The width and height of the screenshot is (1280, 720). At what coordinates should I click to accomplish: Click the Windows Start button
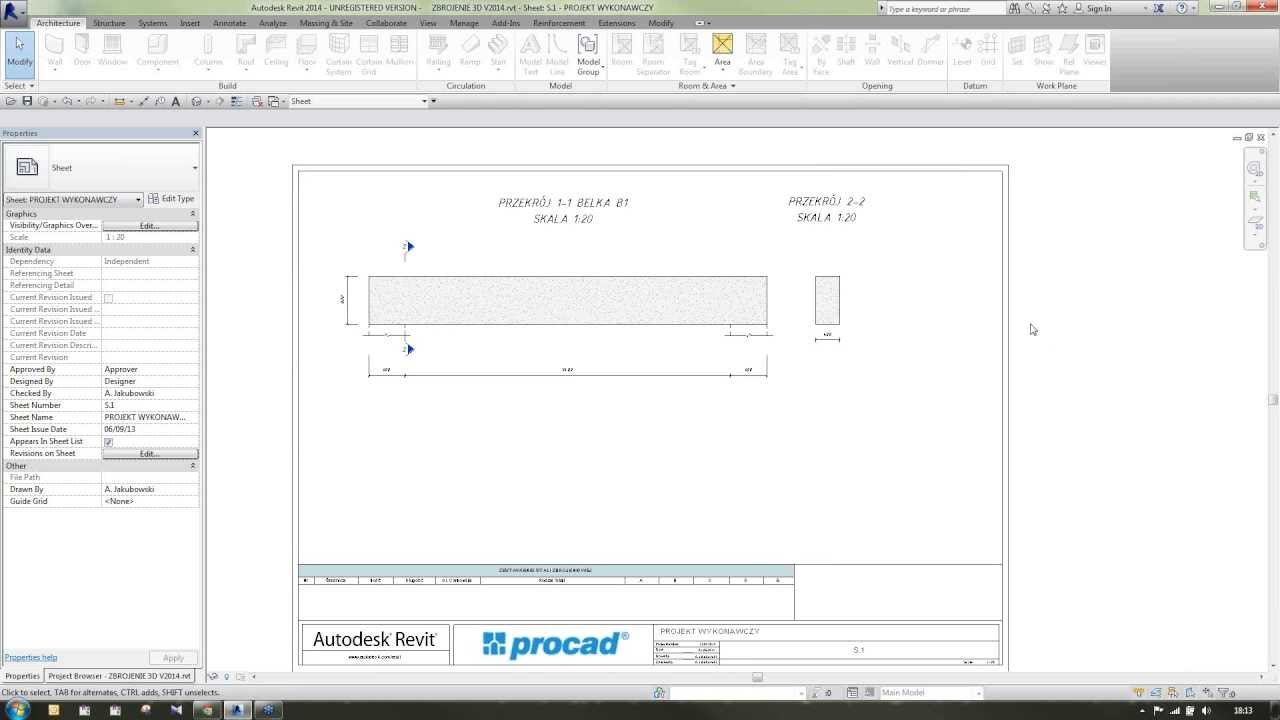point(17,710)
